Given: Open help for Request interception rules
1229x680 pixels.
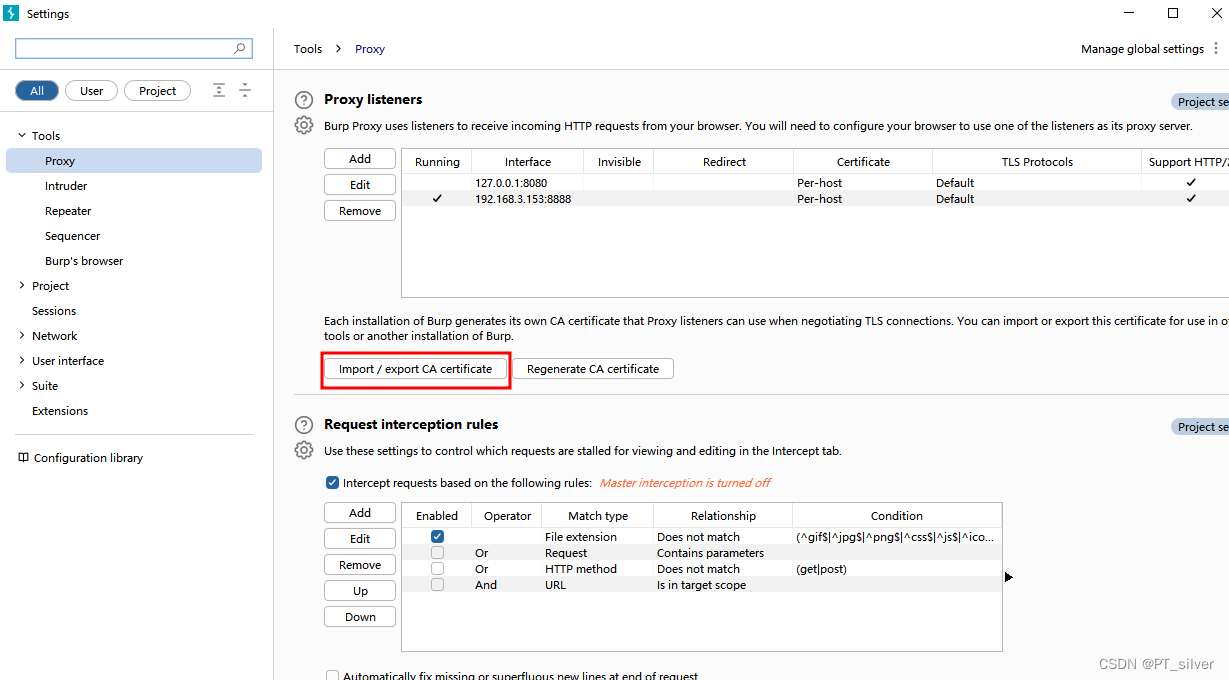Looking at the screenshot, I should coord(304,425).
